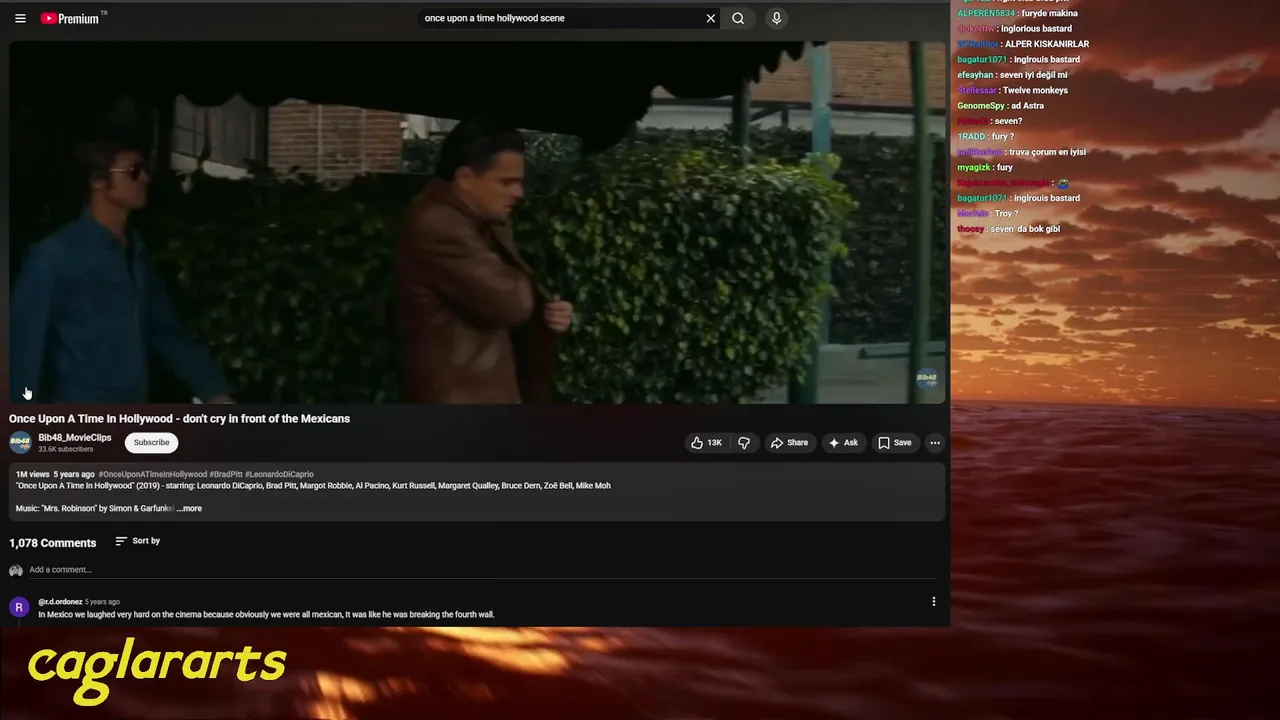Save the video to a playlist

coord(895,443)
